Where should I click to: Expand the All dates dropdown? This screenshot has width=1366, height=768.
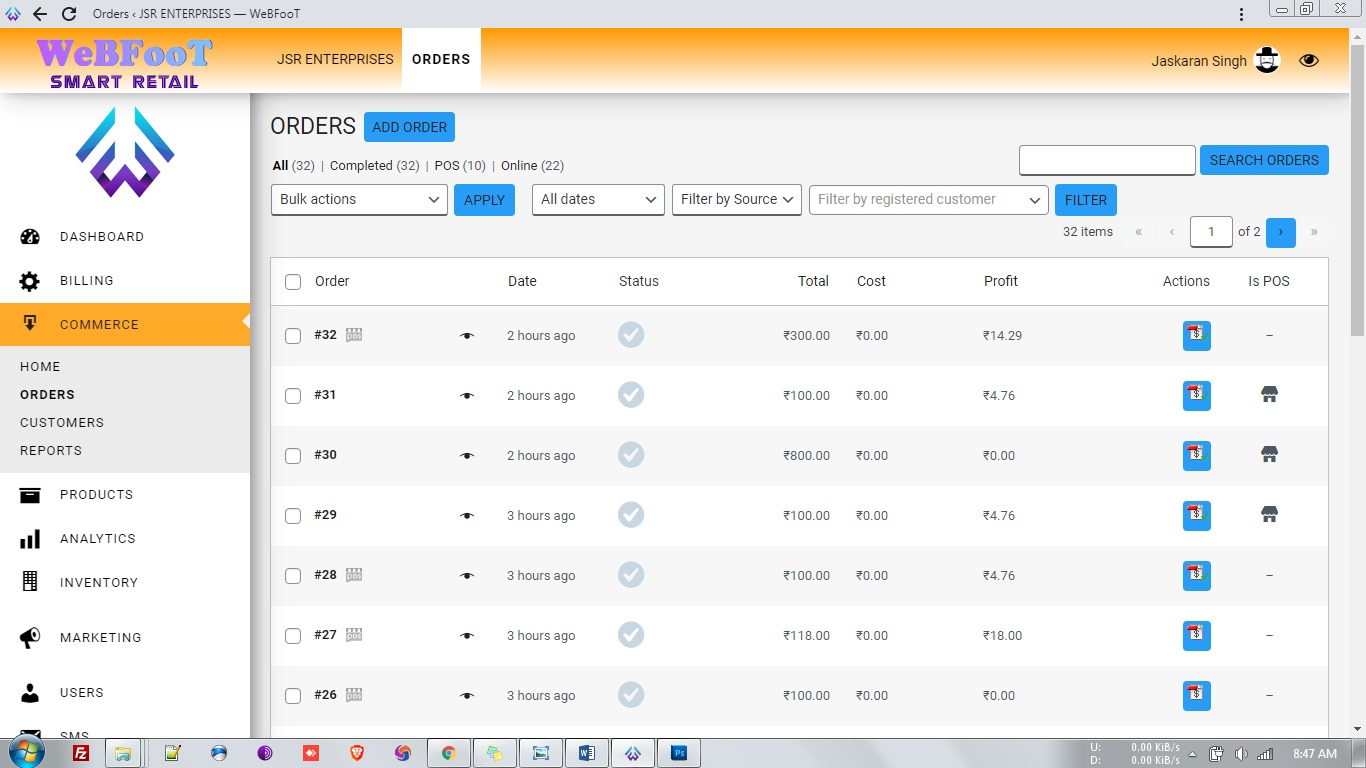click(598, 200)
